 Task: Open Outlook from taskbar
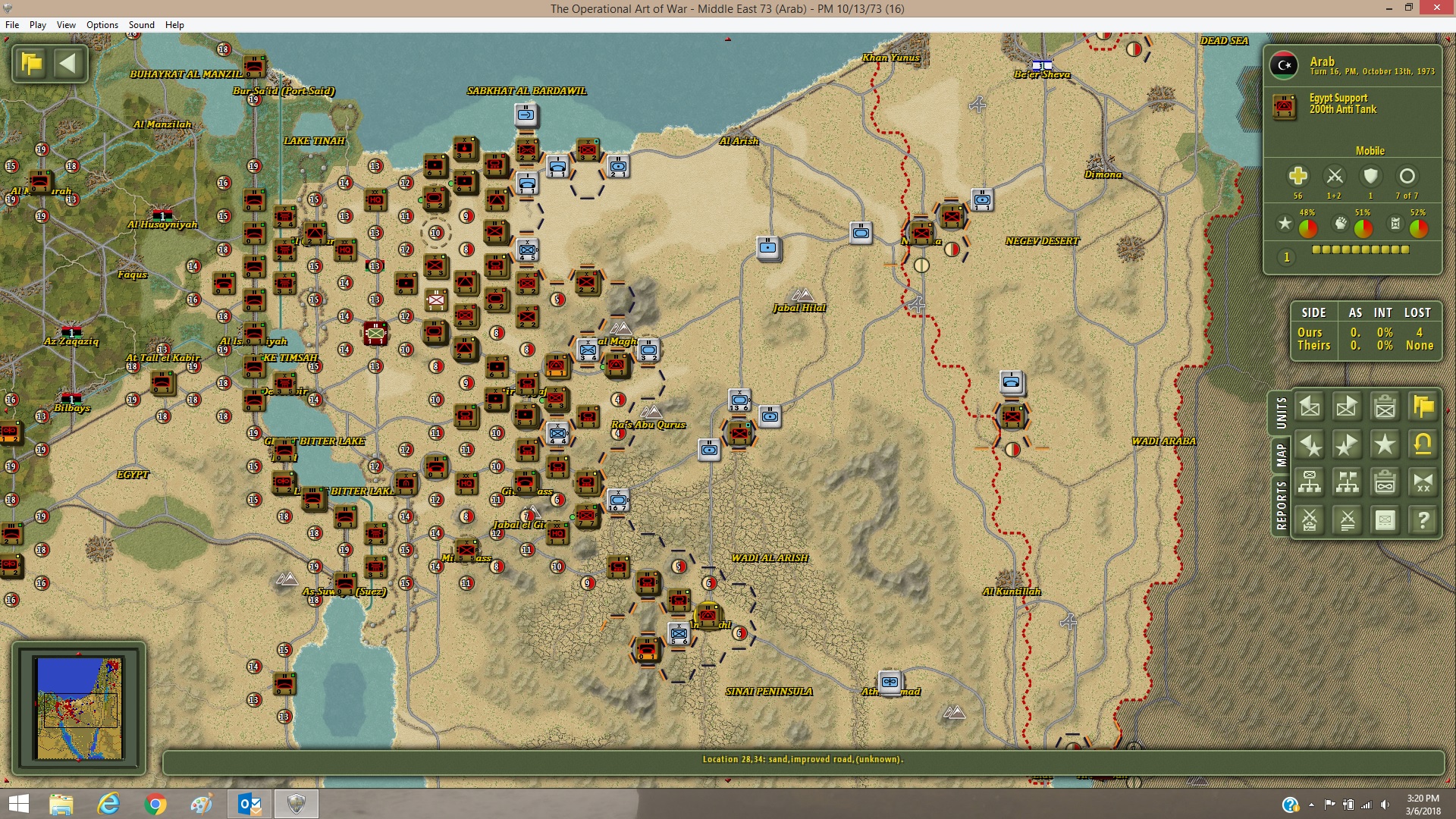(x=249, y=804)
